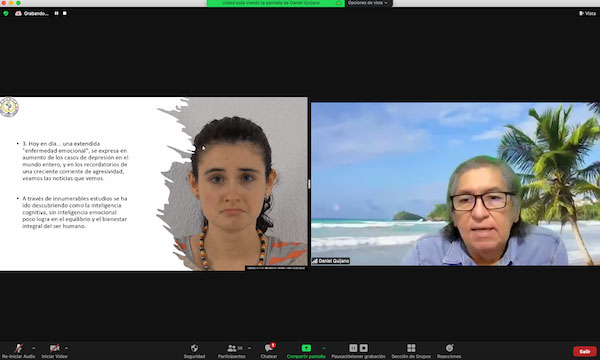Open the Chatear chat icon
The width and height of the screenshot is (600, 360).
[x=269, y=348]
